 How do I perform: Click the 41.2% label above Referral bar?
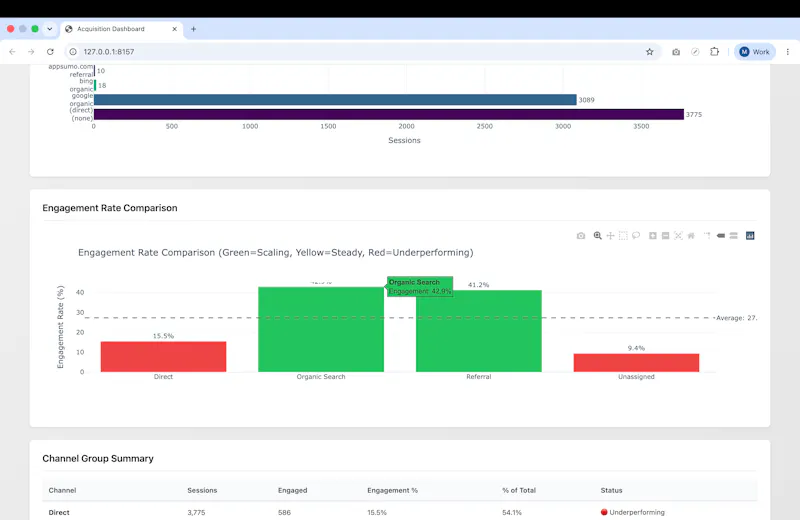click(479, 285)
